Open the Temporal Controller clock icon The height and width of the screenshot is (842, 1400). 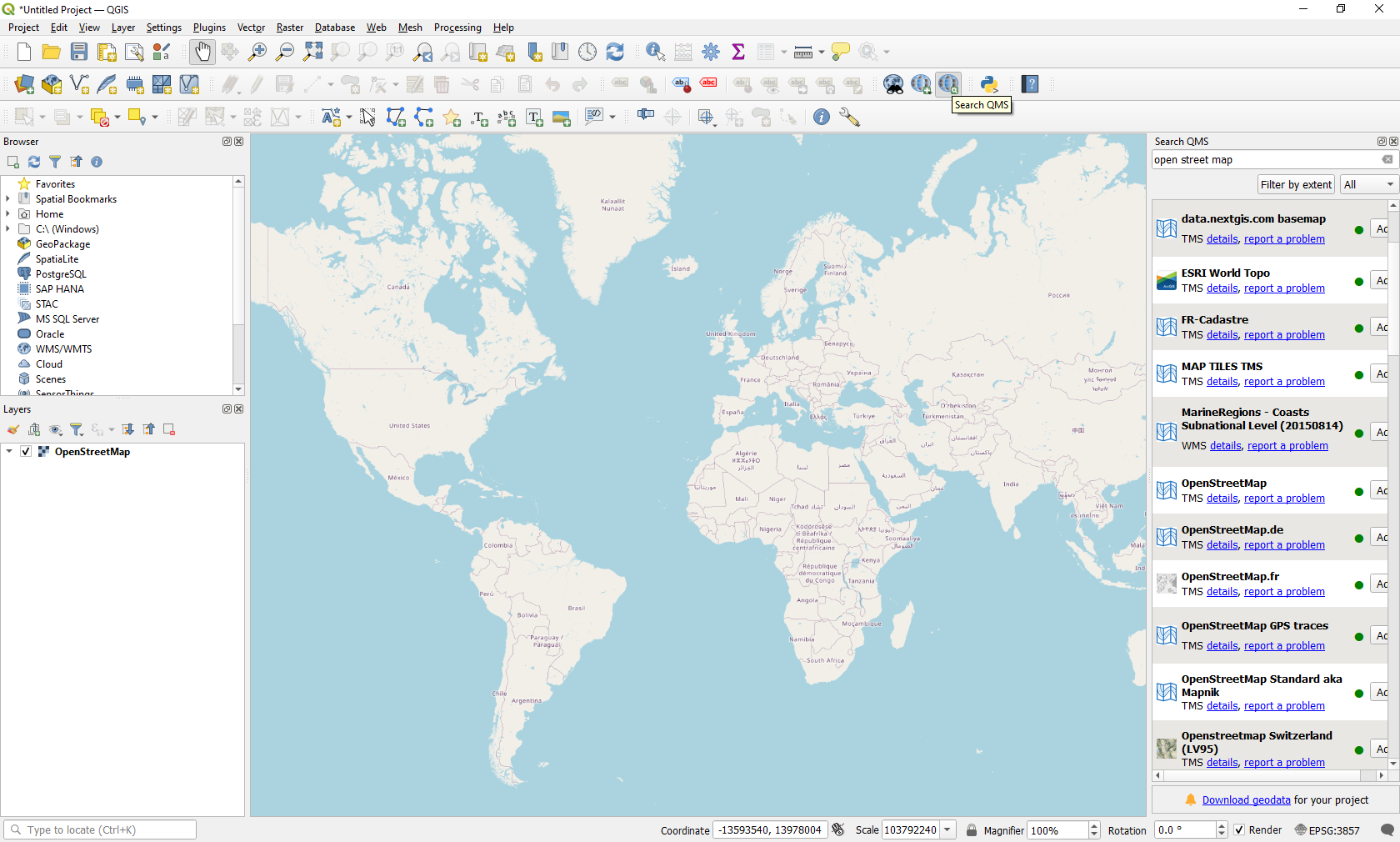click(587, 52)
